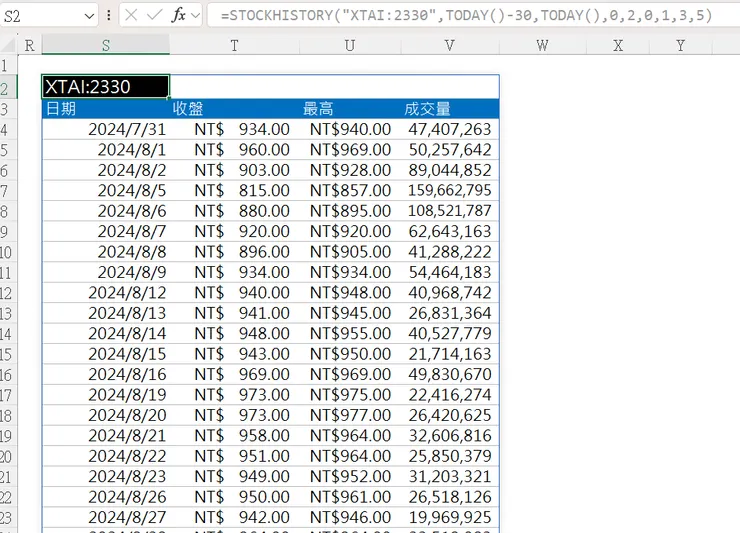Select high price NT$961.00
The height and width of the screenshot is (533, 740).
pyautogui.click(x=350, y=497)
